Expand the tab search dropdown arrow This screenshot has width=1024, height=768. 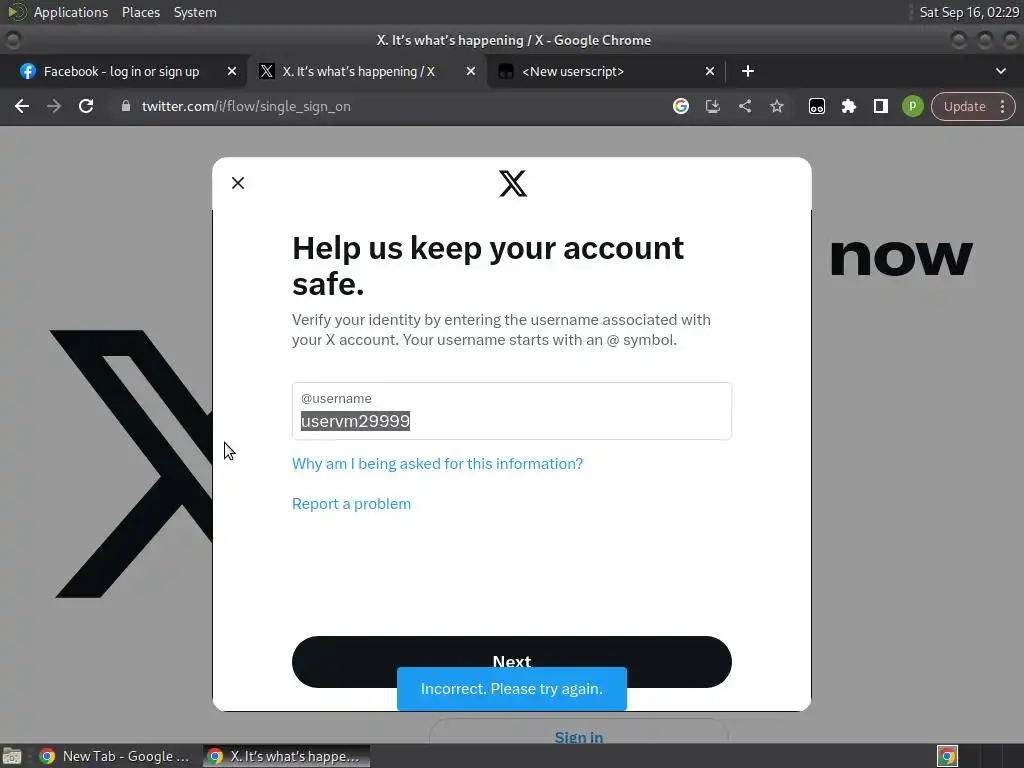click(x=1000, y=71)
